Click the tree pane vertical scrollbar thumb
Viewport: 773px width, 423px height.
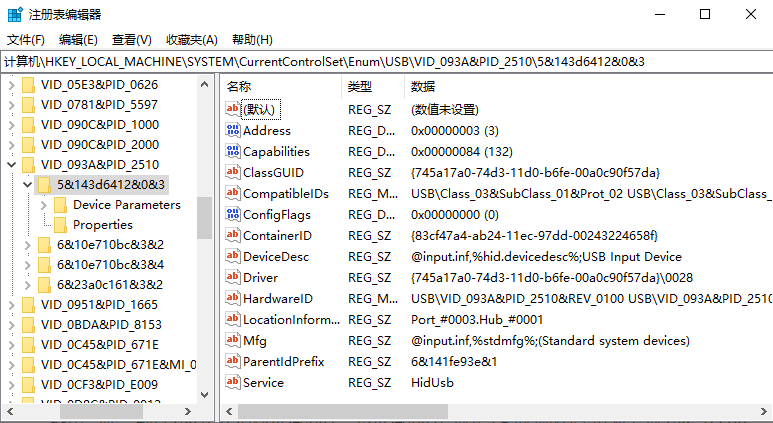[x=204, y=217]
